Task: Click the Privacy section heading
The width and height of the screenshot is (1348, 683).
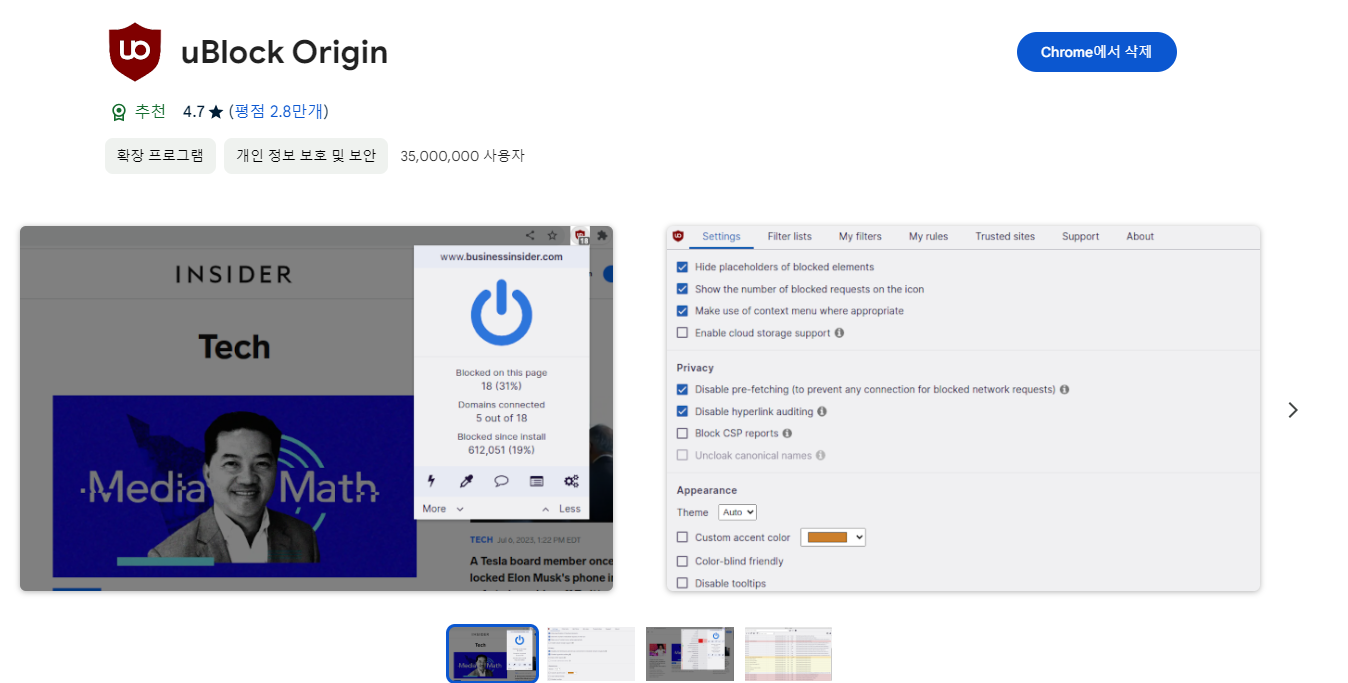Action: click(695, 368)
